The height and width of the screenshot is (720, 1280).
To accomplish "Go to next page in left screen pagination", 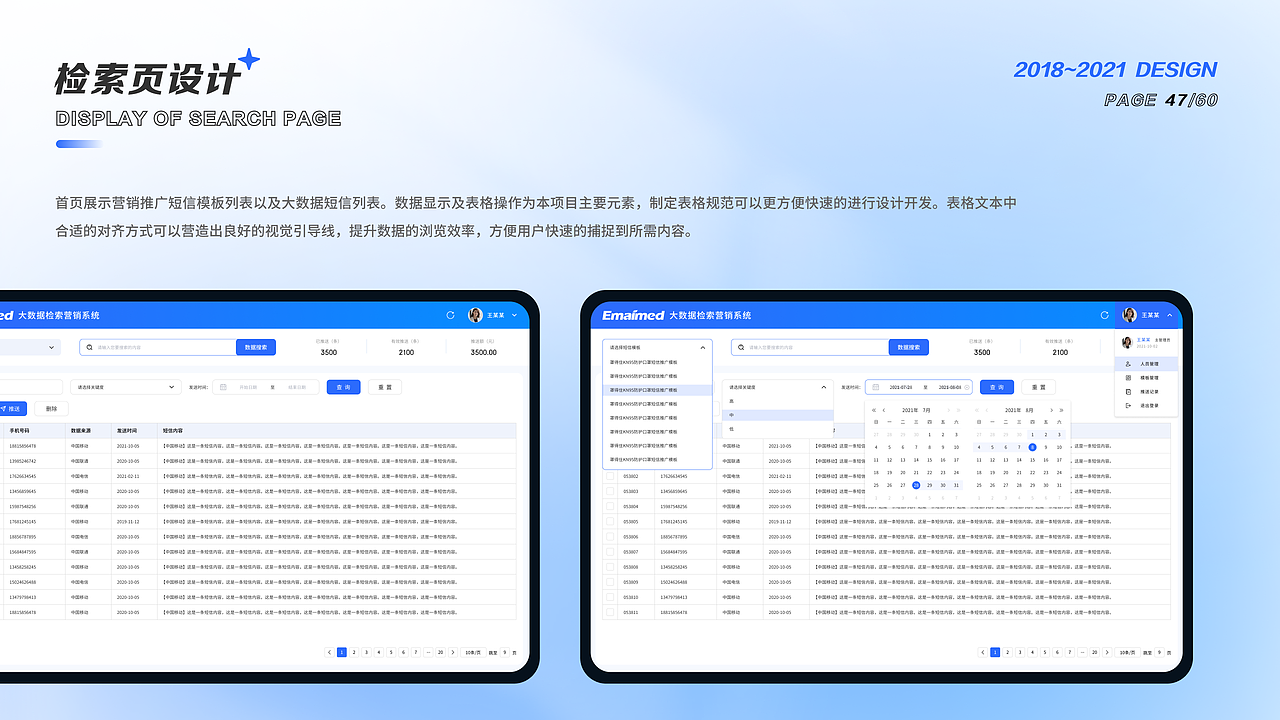I will coord(453,652).
